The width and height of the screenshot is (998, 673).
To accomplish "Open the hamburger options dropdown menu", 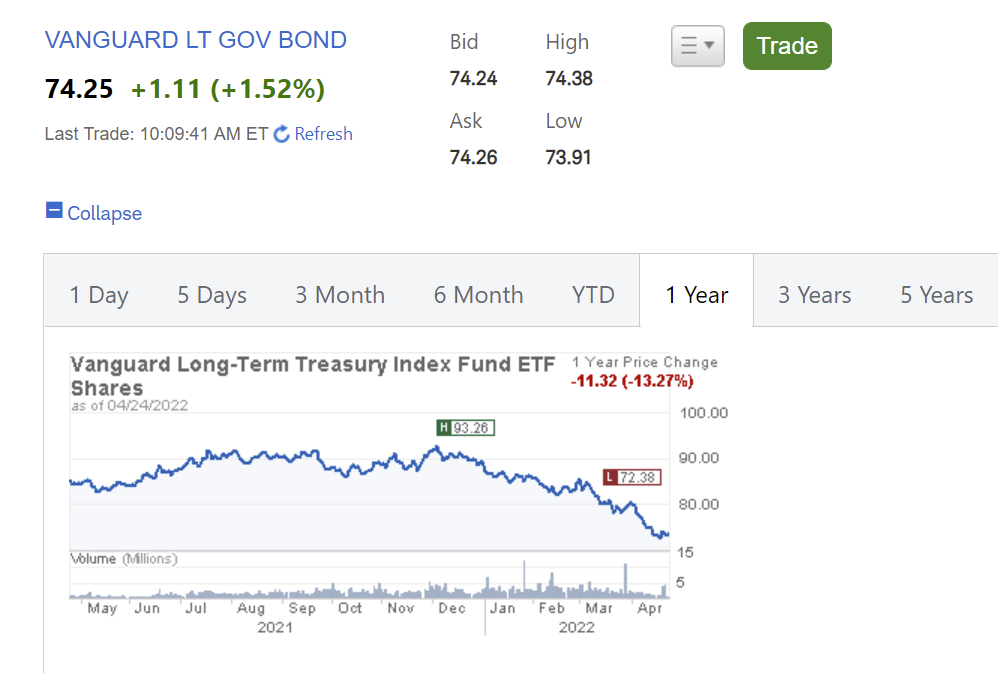I will [x=697, y=46].
